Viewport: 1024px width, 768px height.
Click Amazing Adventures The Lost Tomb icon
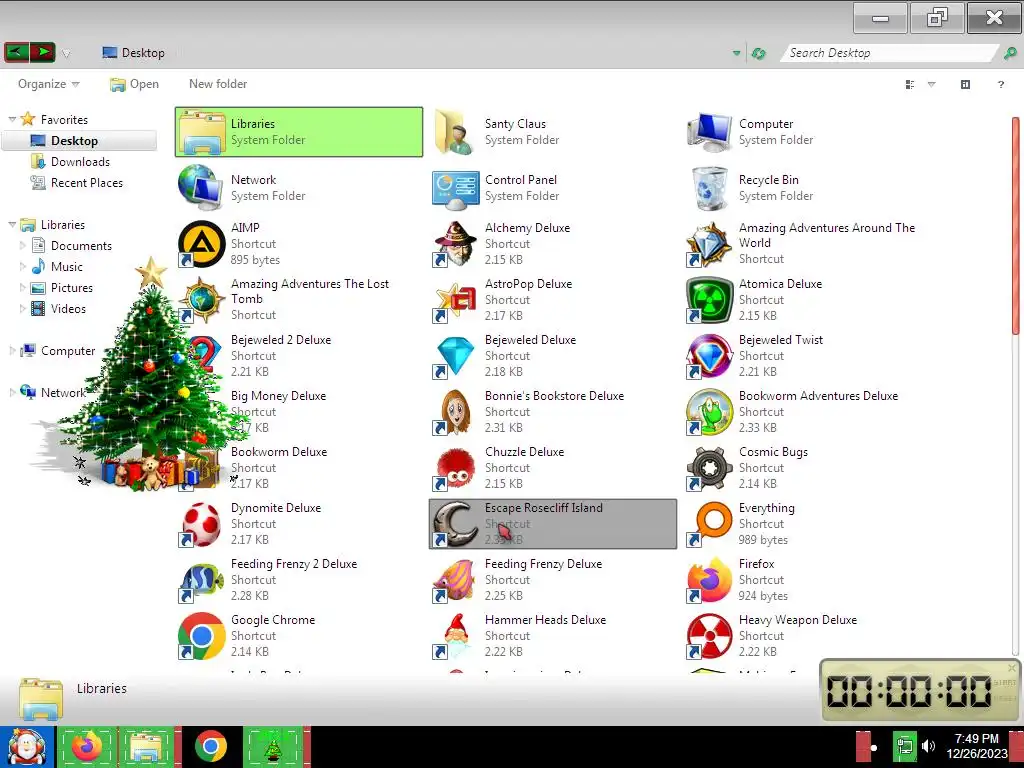[x=202, y=300]
